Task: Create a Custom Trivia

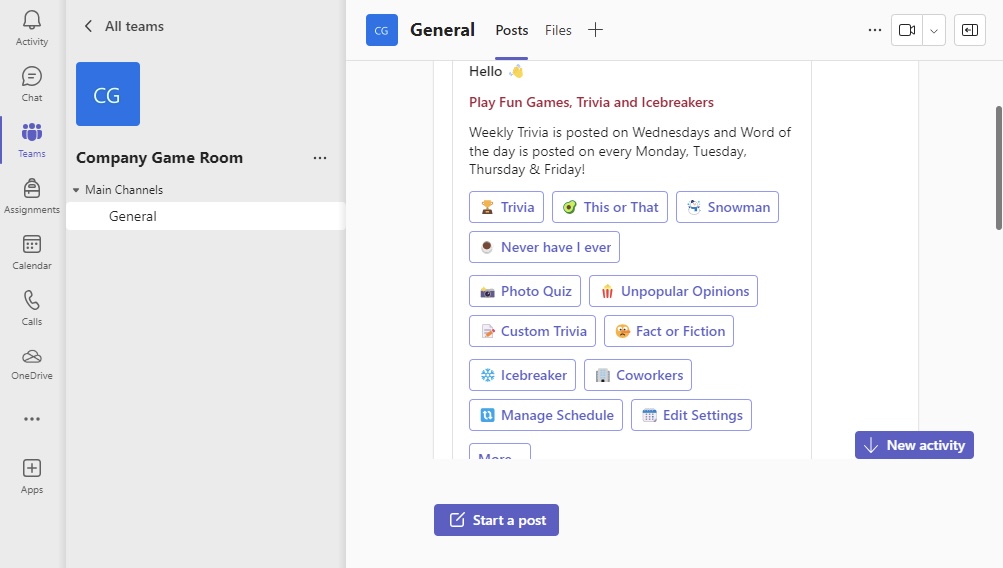Action: point(532,331)
